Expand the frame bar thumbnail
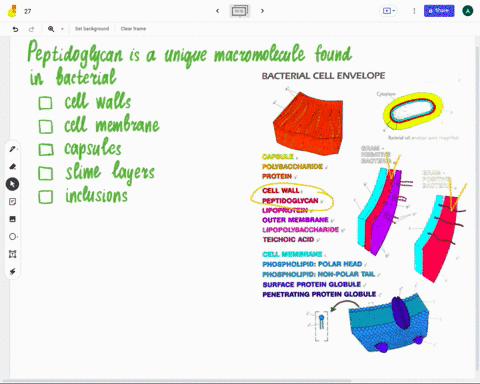The height and width of the screenshot is (384, 480). pyautogui.click(x=240, y=11)
